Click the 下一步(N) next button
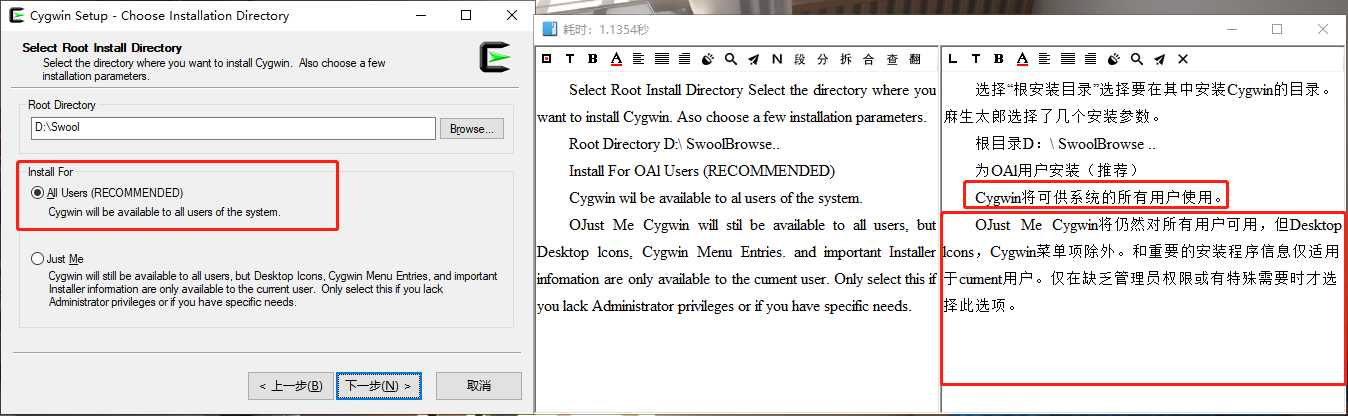This screenshot has width=1348, height=416. (x=377, y=385)
